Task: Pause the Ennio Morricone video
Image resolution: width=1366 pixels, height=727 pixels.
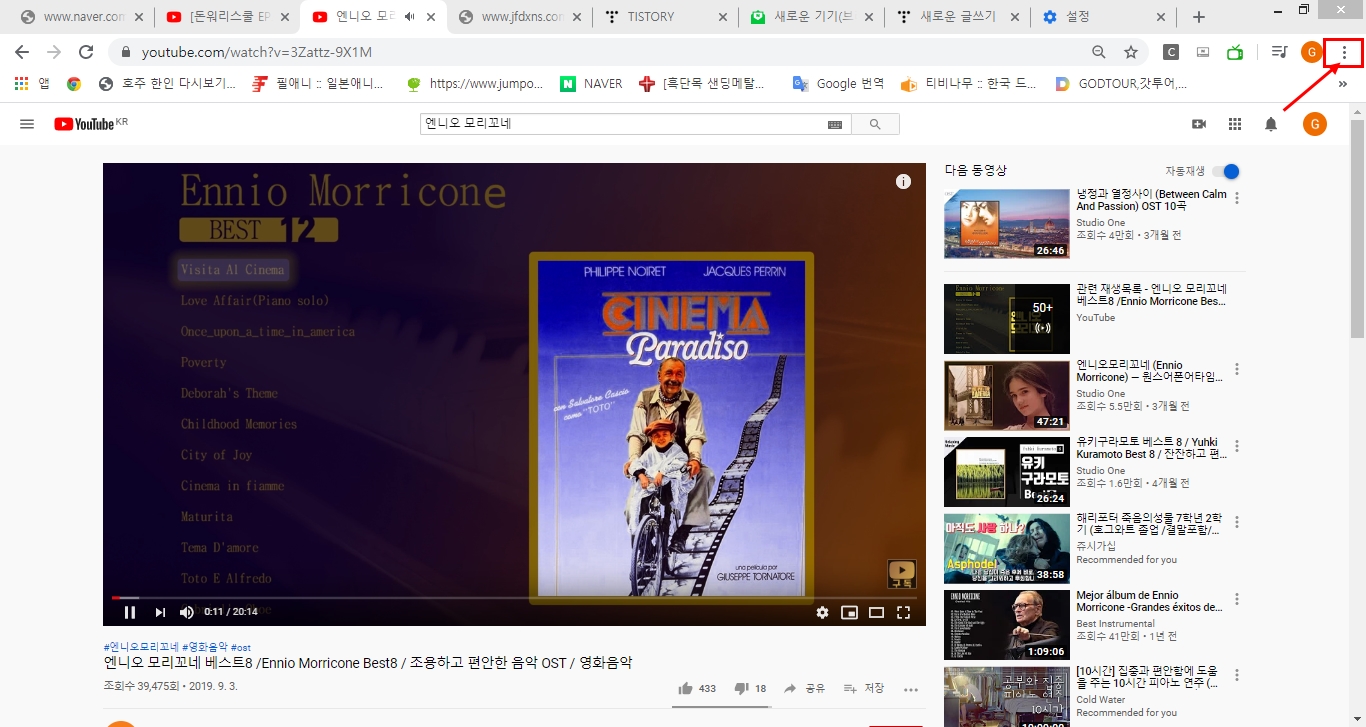Action: (x=130, y=612)
